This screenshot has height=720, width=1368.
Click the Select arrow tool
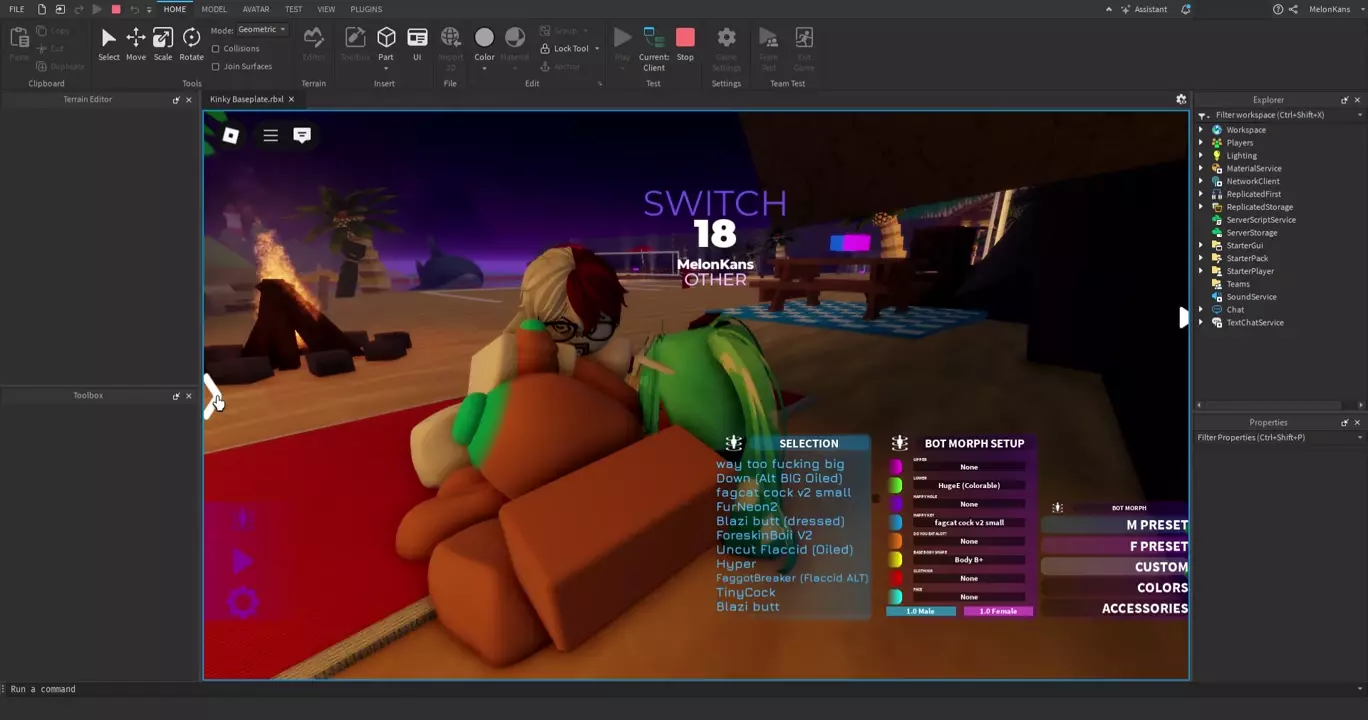(108, 44)
